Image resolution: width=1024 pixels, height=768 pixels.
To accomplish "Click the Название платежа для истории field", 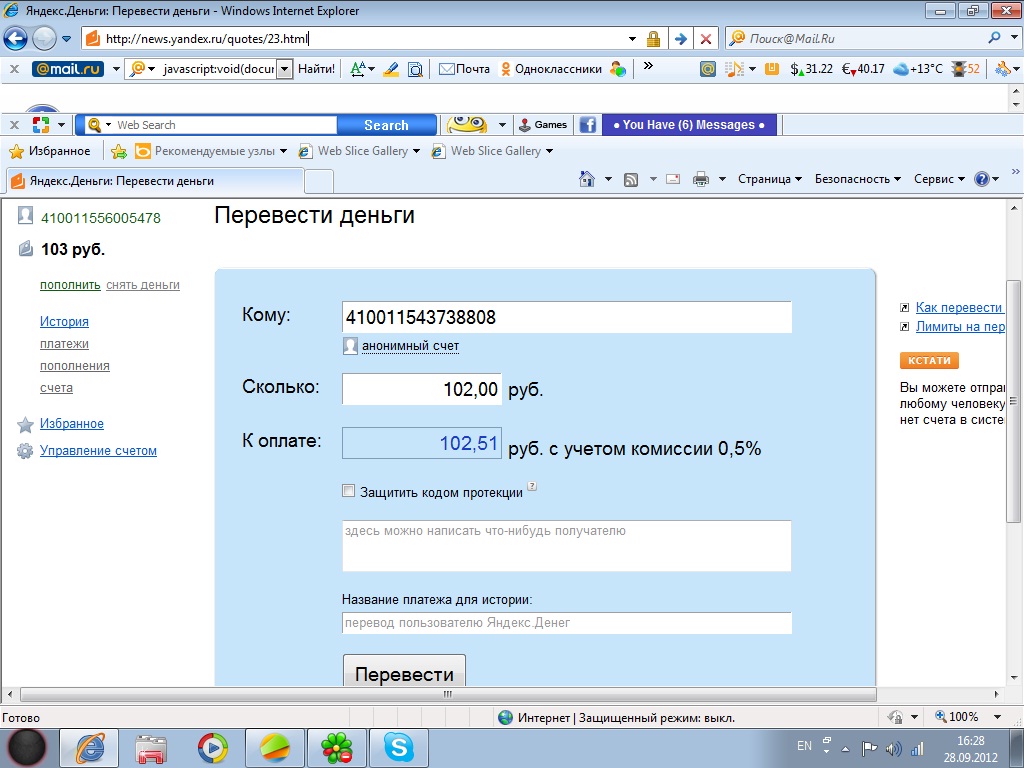I will tap(567, 623).
